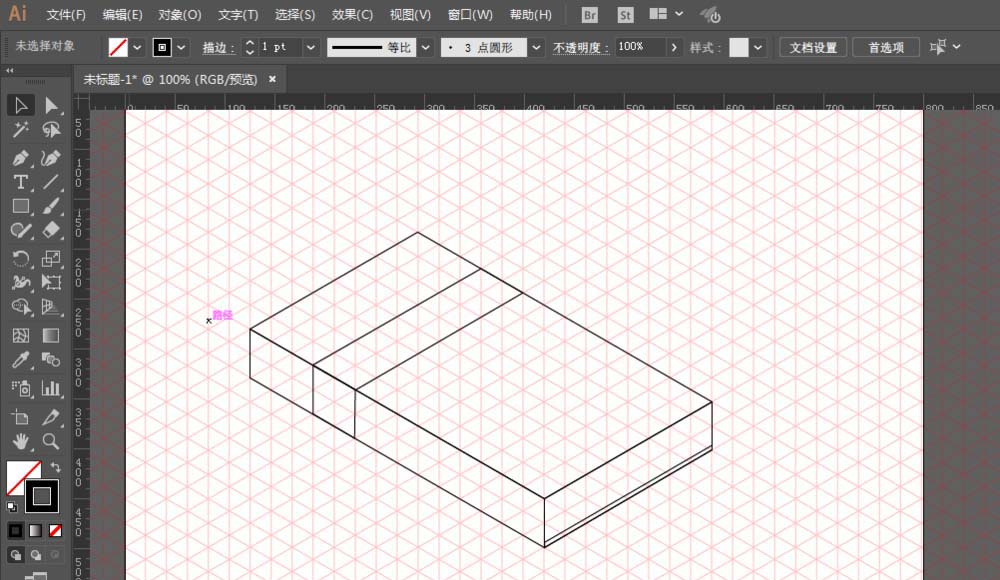Open Adobe Bridge with the Br icon

(x=590, y=15)
